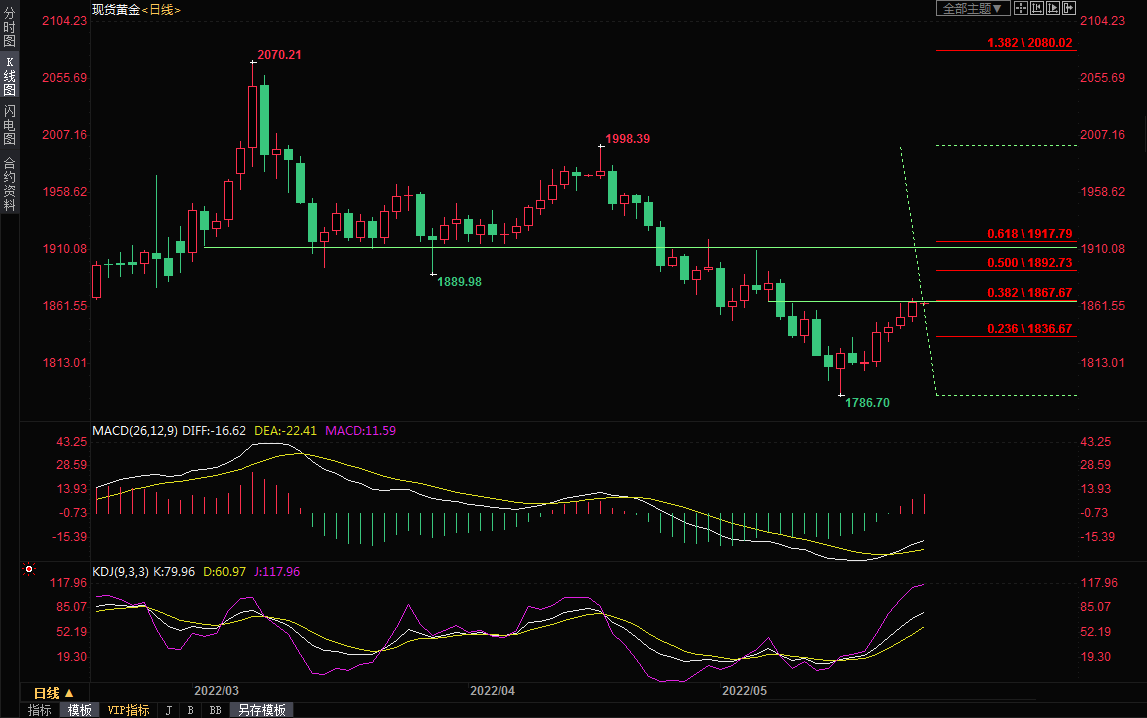Viewport: 1147px width, 718px height.
Task: Select the 模板 tab at the bottom
Action: 80,710
